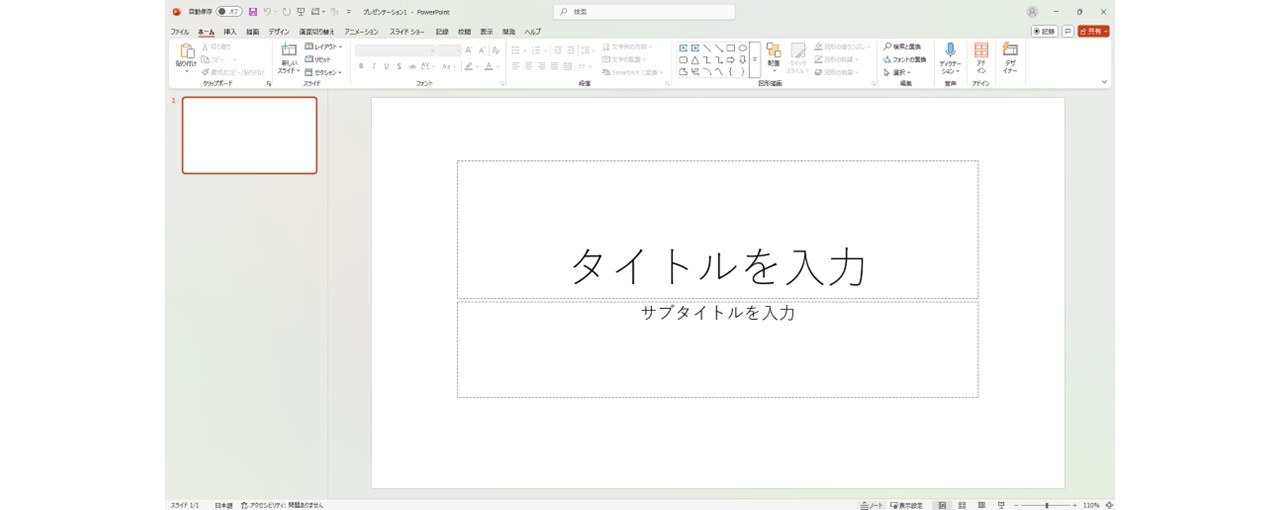Toggle text Shadow formatting
1280x510 pixels.
tap(399, 67)
